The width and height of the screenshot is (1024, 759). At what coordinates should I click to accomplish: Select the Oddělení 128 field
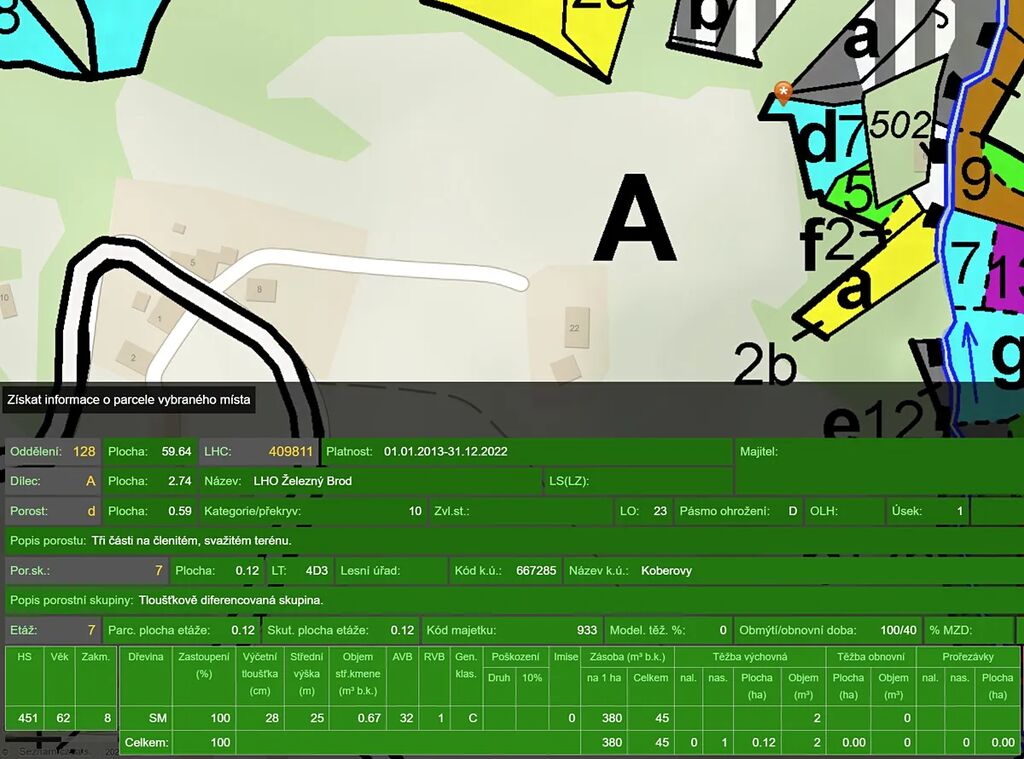coord(53,451)
